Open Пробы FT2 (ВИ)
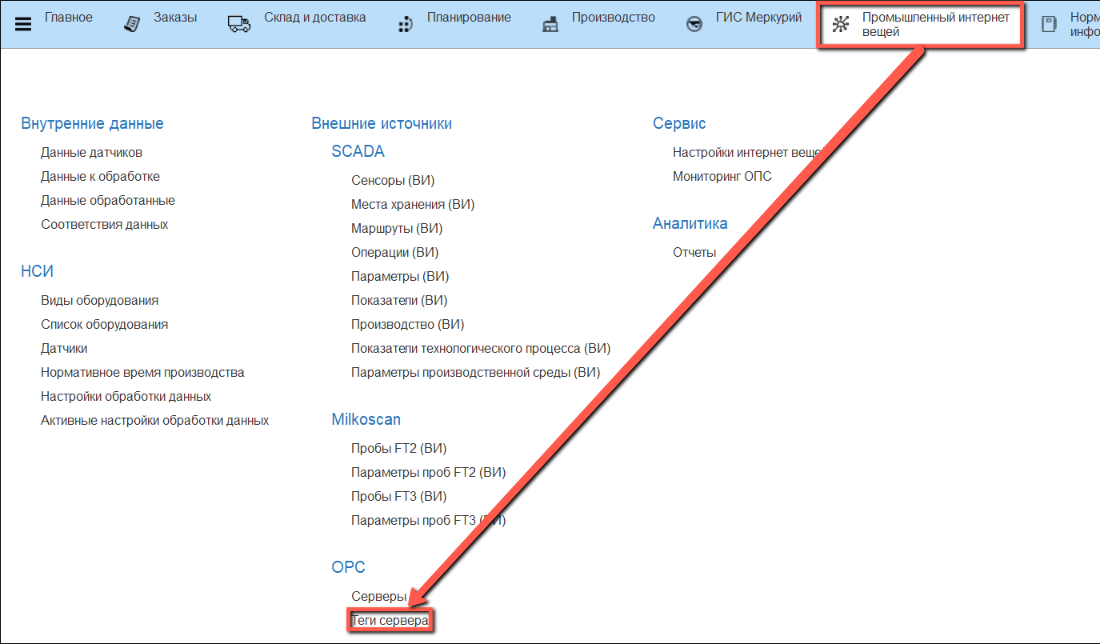The image size is (1100, 644). (x=399, y=448)
